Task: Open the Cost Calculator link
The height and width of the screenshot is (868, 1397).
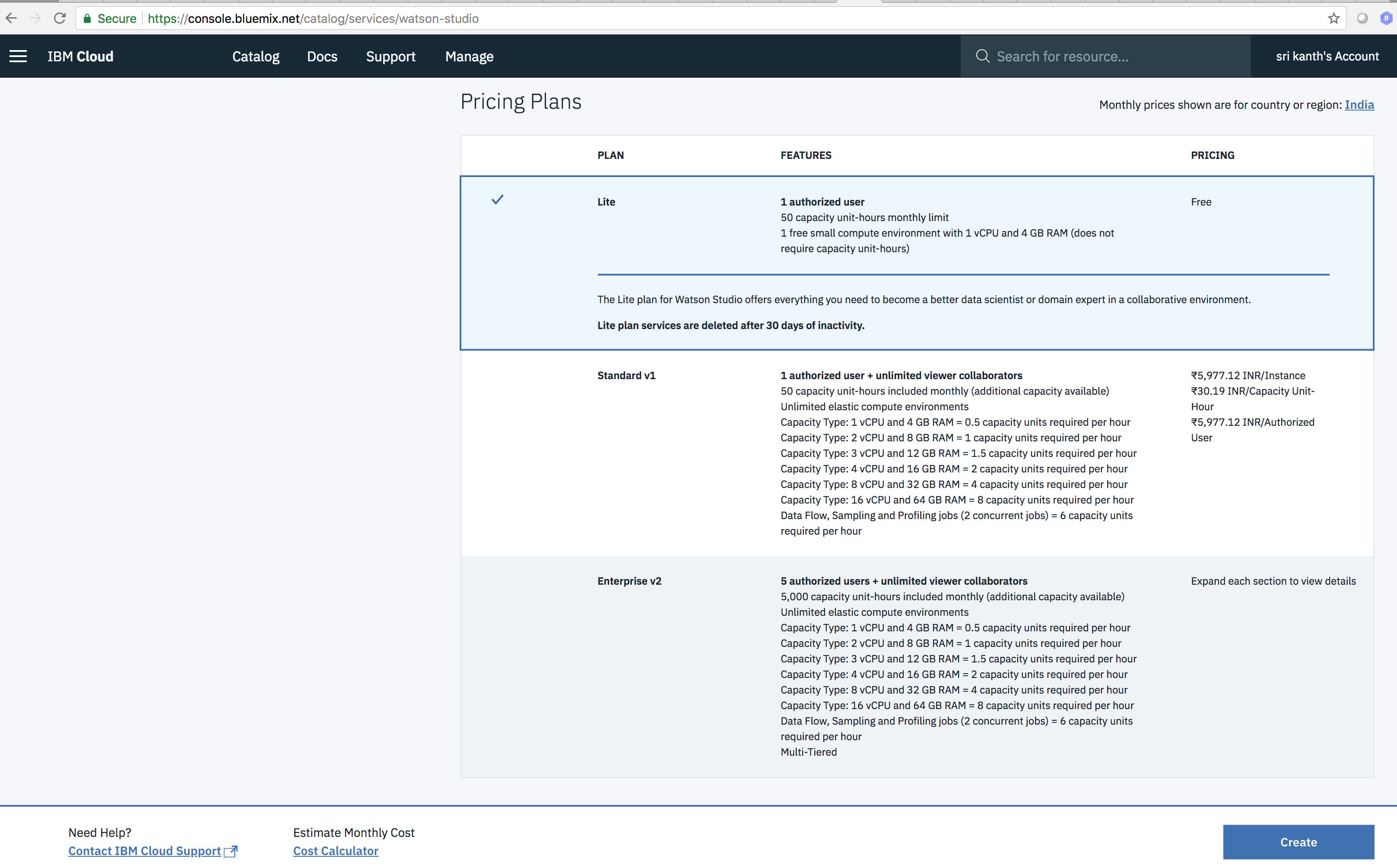Action: pos(336,851)
